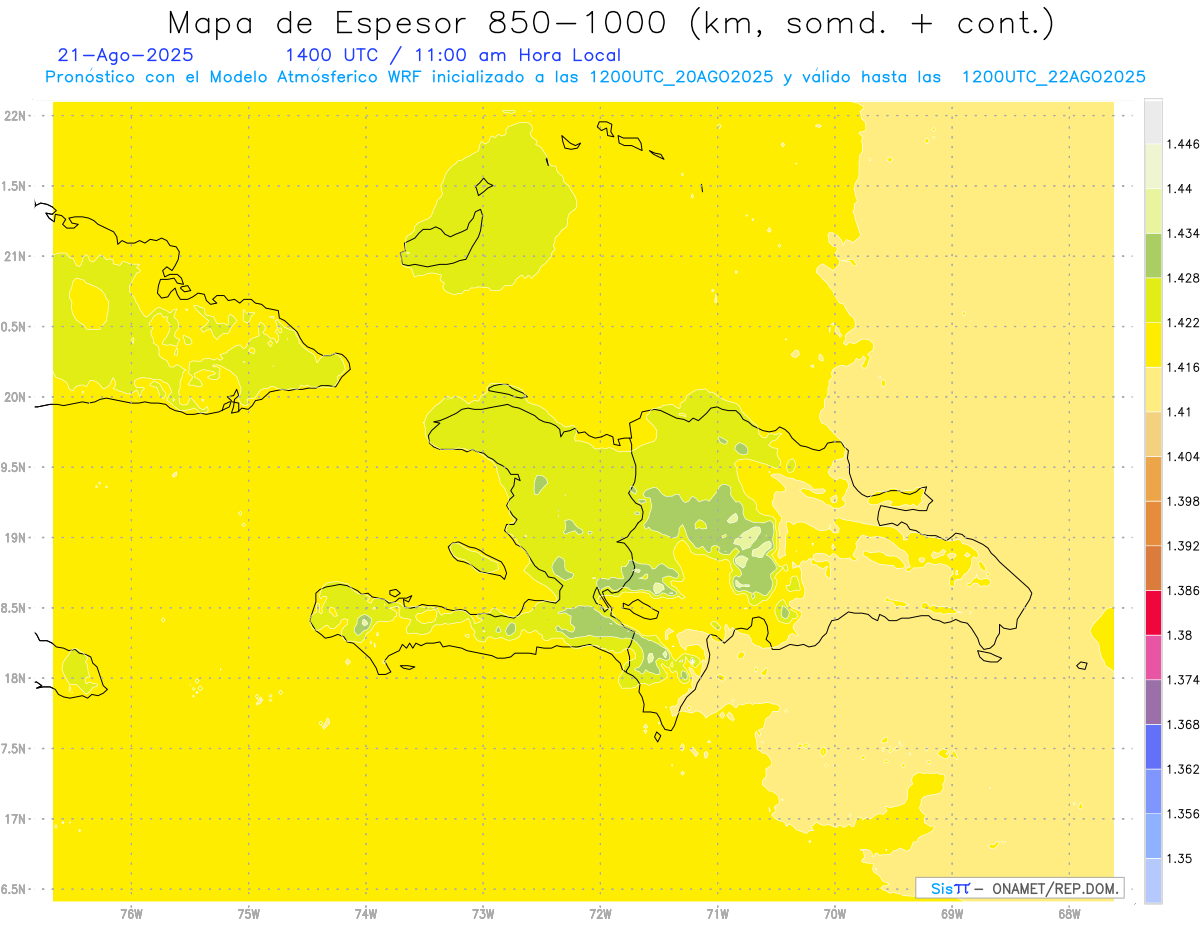Click the latitude label '22N'
1200x927 pixels.
[x=15, y=116]
